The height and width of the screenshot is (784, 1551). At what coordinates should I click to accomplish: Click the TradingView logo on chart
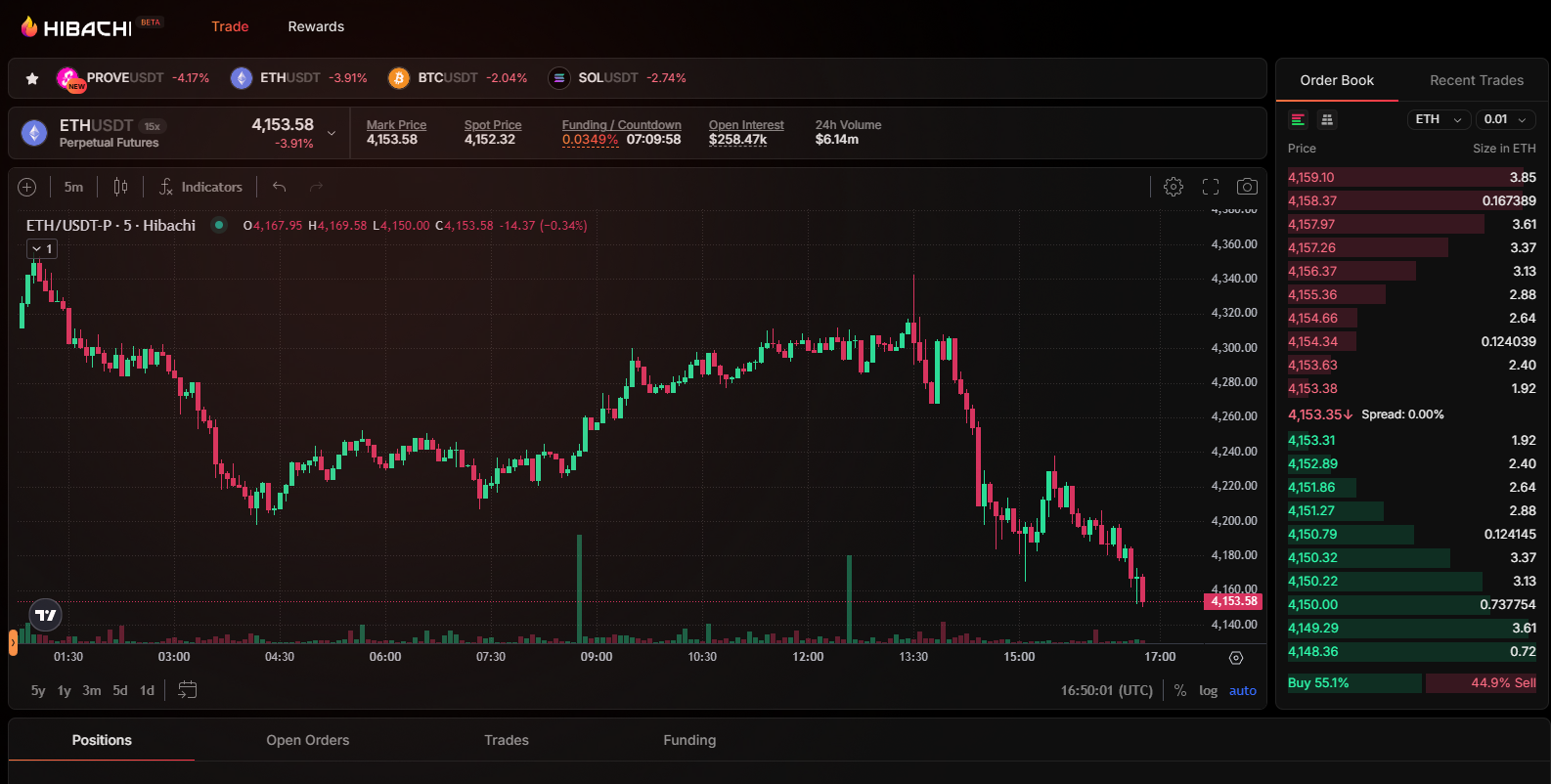click(x=46, y=615)
